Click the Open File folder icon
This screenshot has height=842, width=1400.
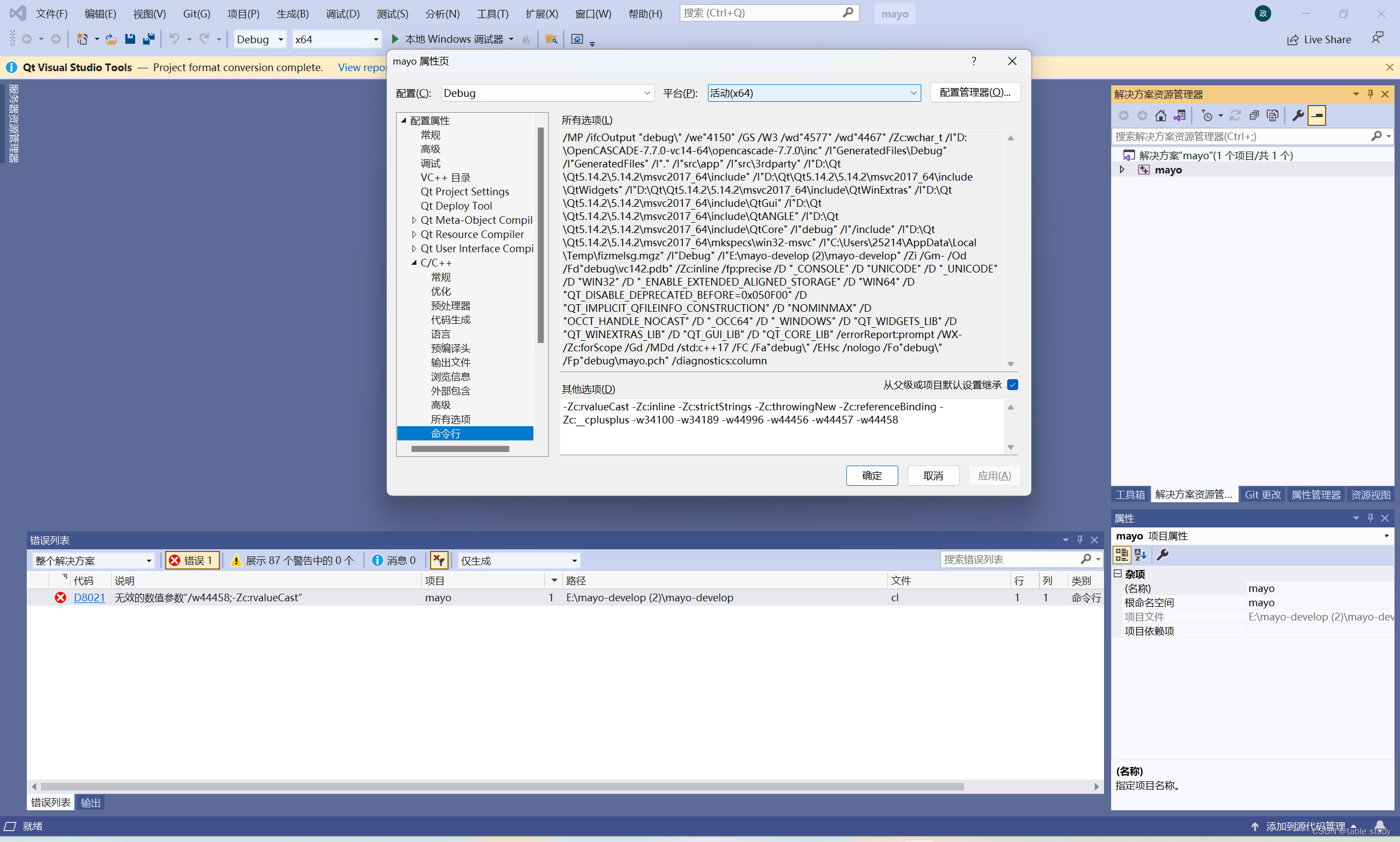(111, 39)
